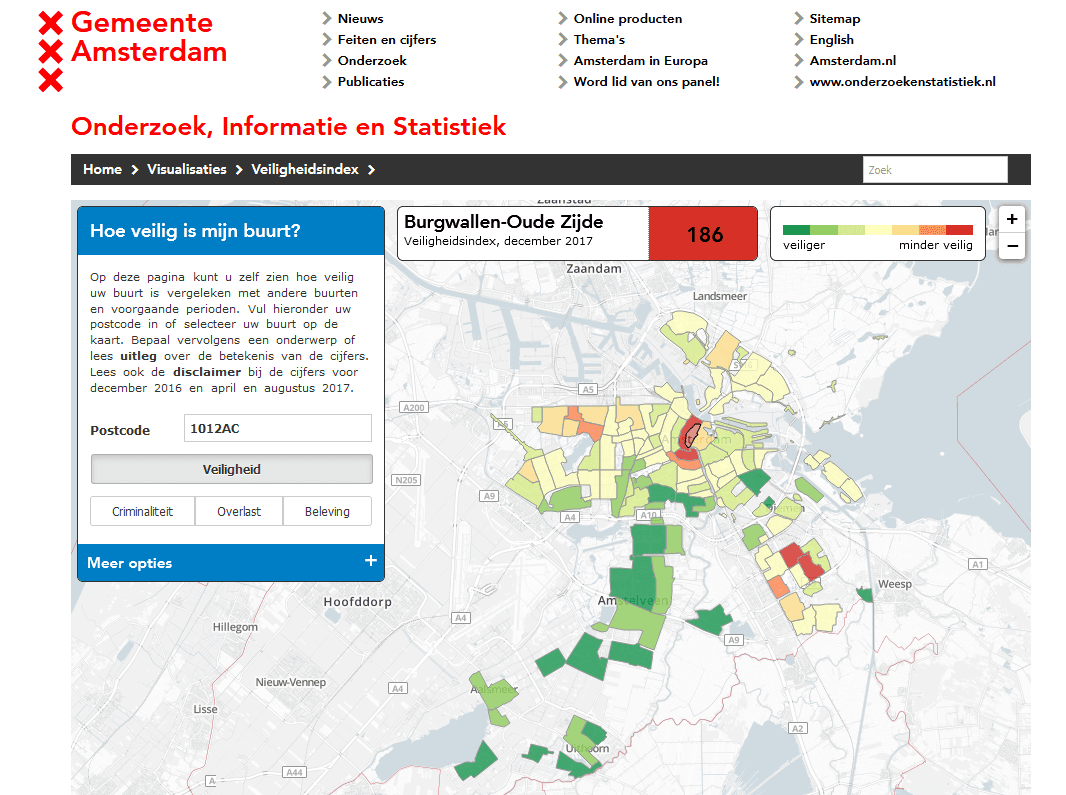Visit www.onderzoekenstatistiek.nl link
The height and width of the screenshot is (795, 1066).
pyautogui.click(x=902, y=82)
